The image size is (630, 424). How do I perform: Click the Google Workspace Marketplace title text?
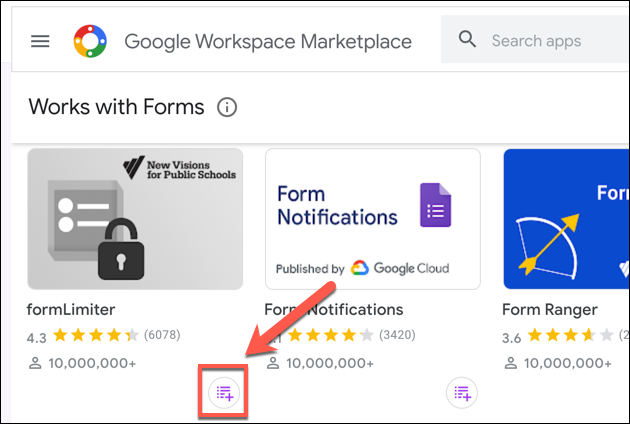click(268, 41)
